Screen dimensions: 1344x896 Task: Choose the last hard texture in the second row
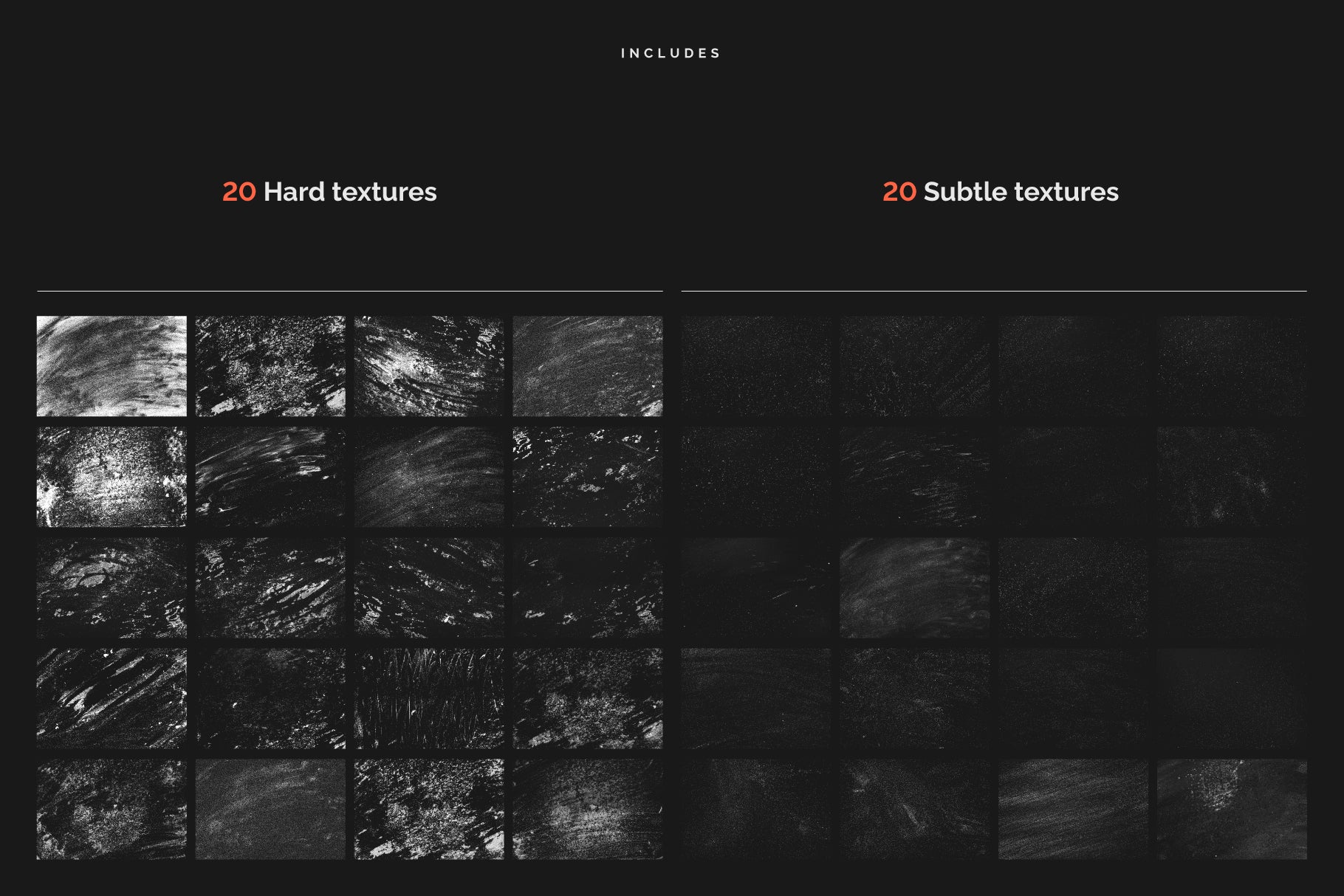click(x=588, y=477)
